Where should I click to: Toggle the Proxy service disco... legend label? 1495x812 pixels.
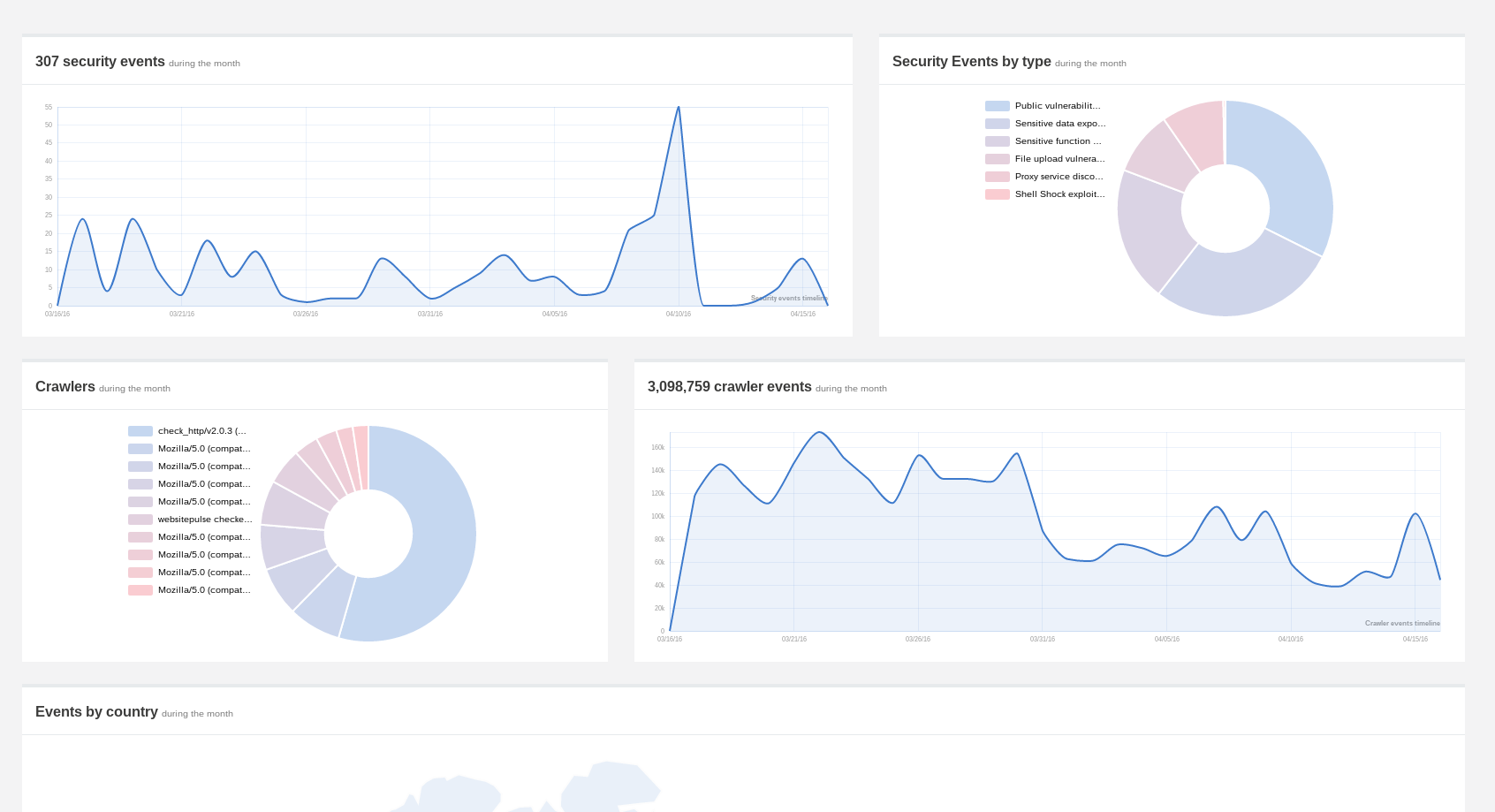(1059, 177)
